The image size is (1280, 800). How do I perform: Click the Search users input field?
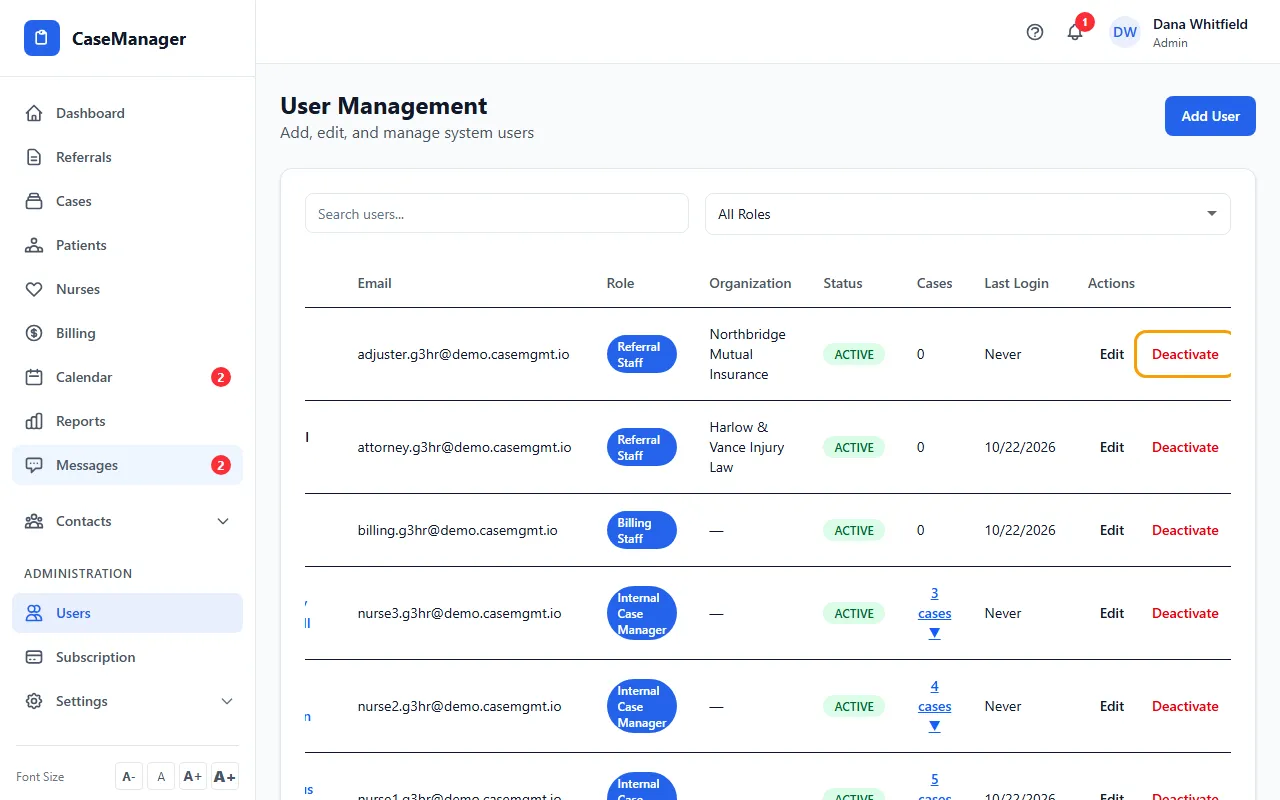[497, 213]
